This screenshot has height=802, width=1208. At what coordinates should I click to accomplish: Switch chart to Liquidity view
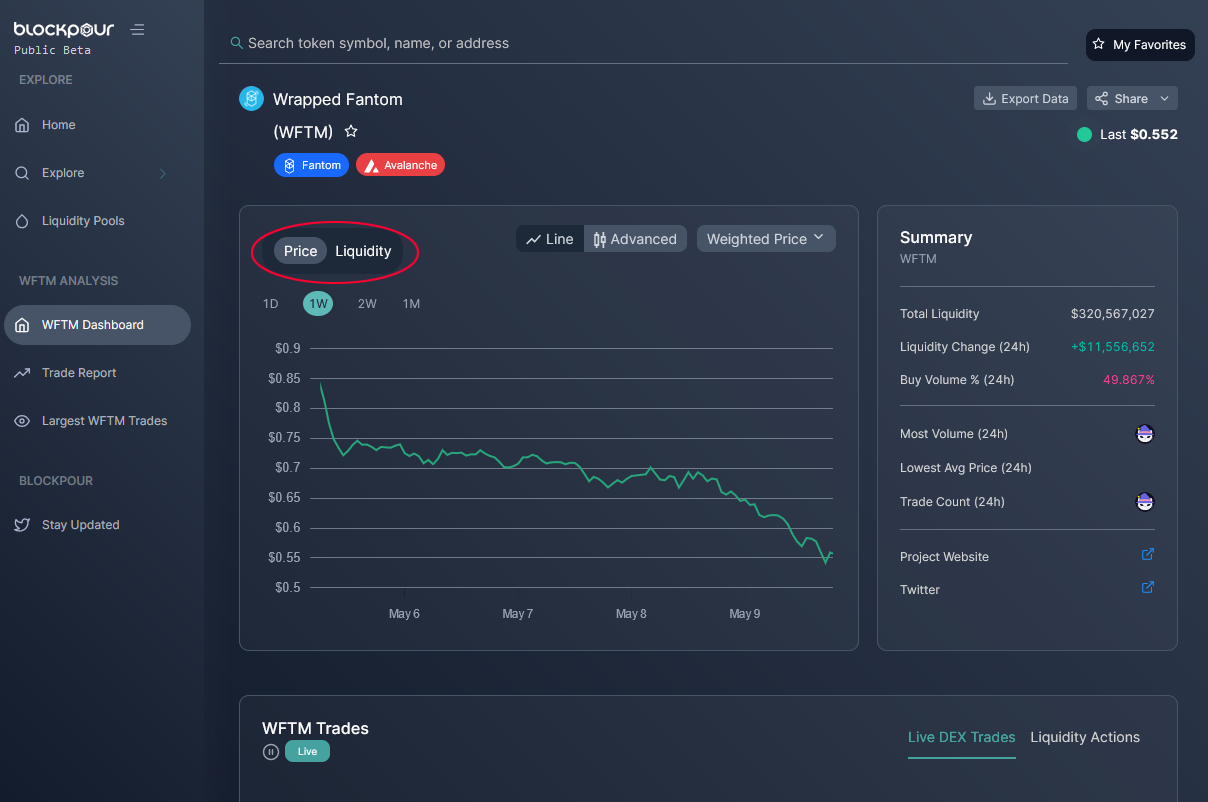[363, 251]
